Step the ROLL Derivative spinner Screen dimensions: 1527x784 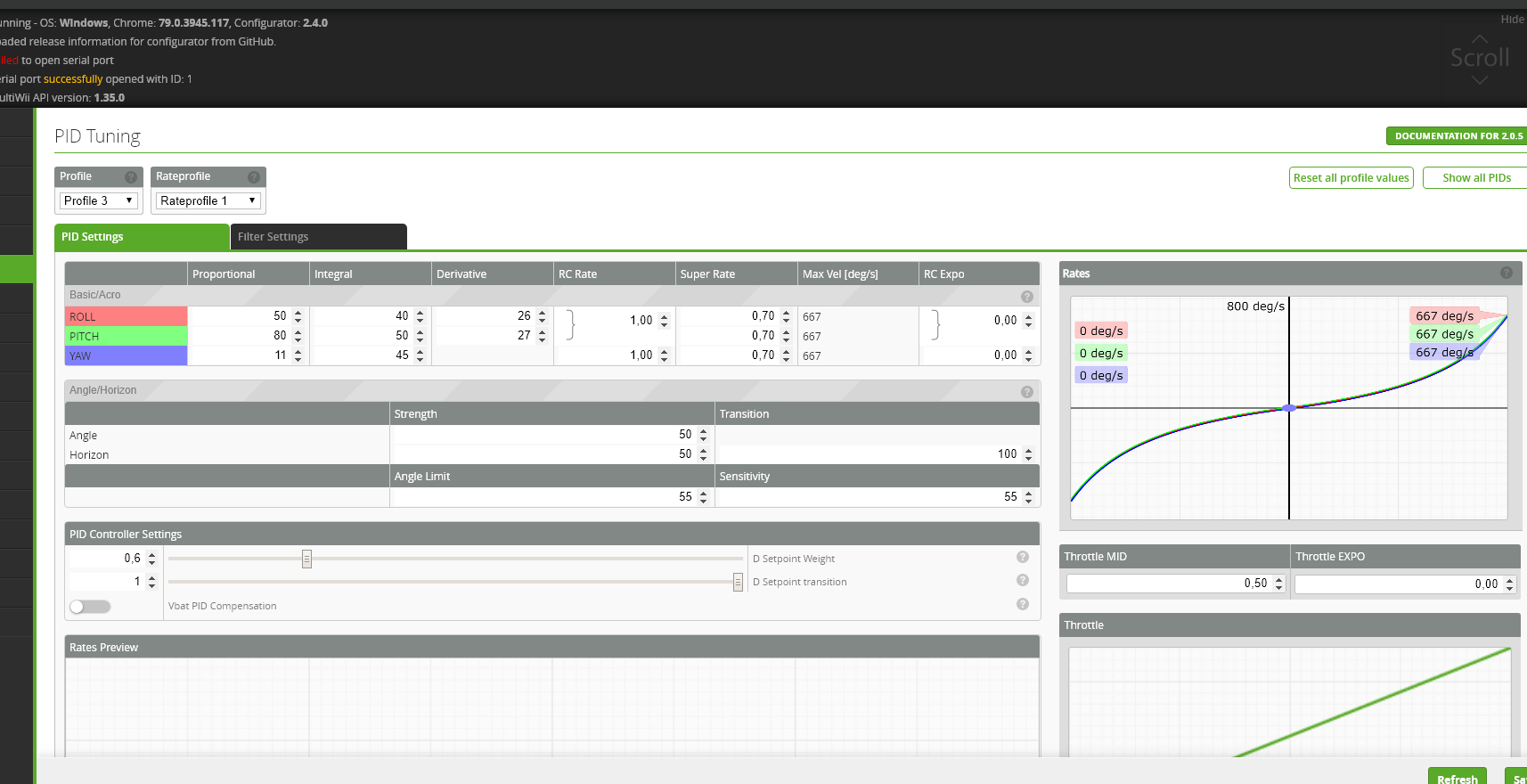542,316
